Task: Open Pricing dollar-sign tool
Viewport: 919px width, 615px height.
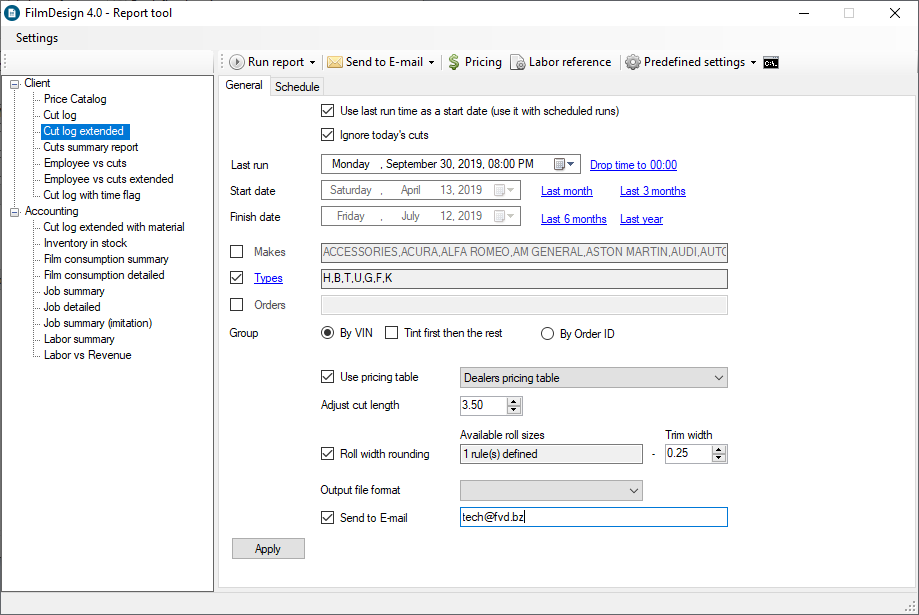Action: (454, 62)
